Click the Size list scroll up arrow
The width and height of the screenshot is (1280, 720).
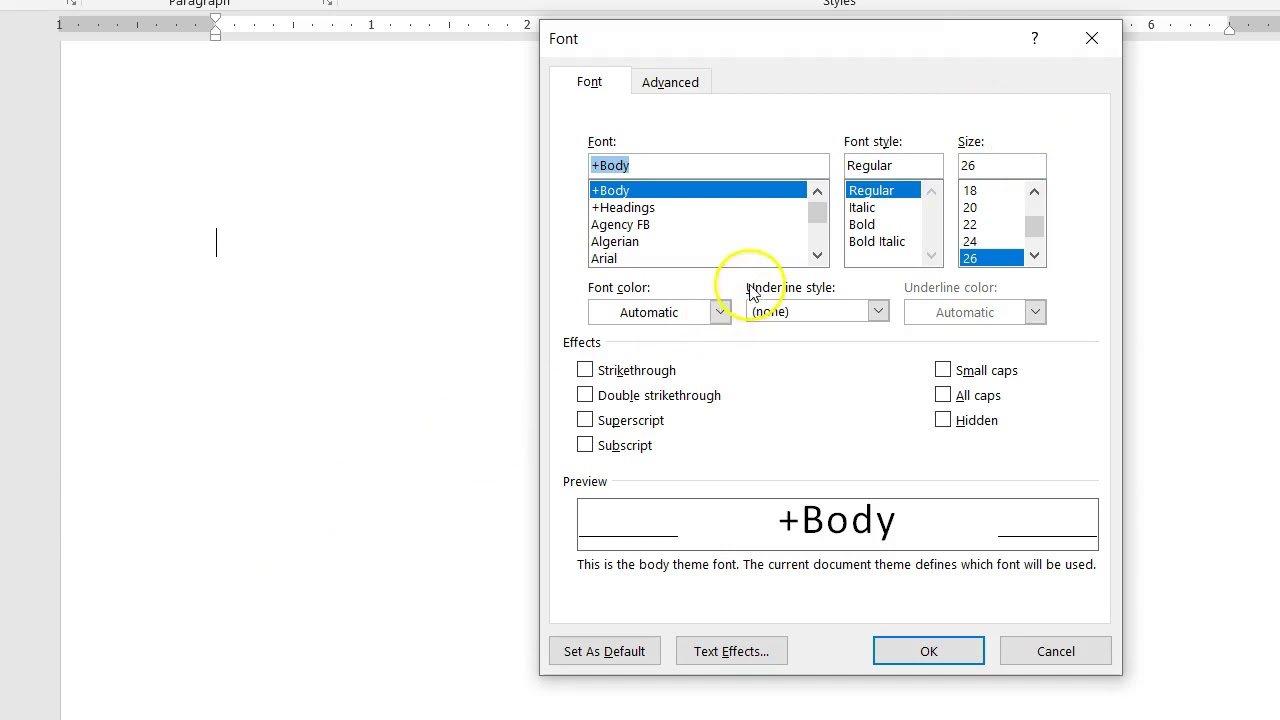pyautogui.click(x=1035, y=191)
